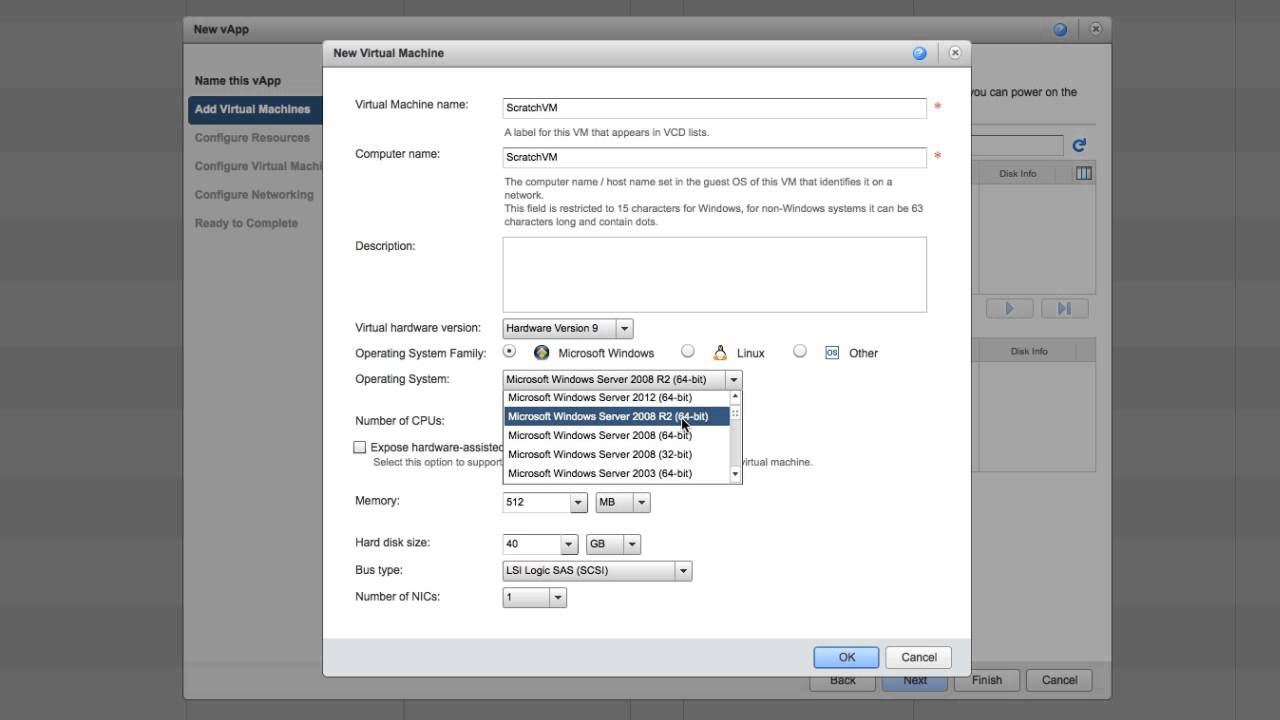Click the play arrow button in background panel
This screenshot has height=720, width=1280.
point(1009,308)
